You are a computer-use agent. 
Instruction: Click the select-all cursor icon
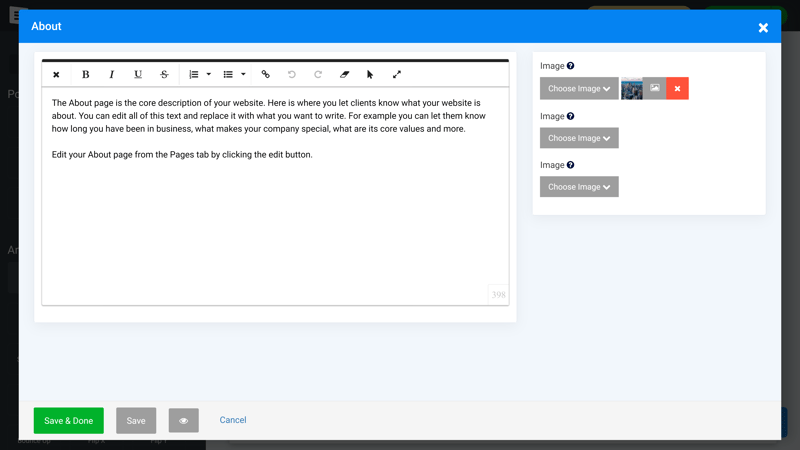coord(370,75)
